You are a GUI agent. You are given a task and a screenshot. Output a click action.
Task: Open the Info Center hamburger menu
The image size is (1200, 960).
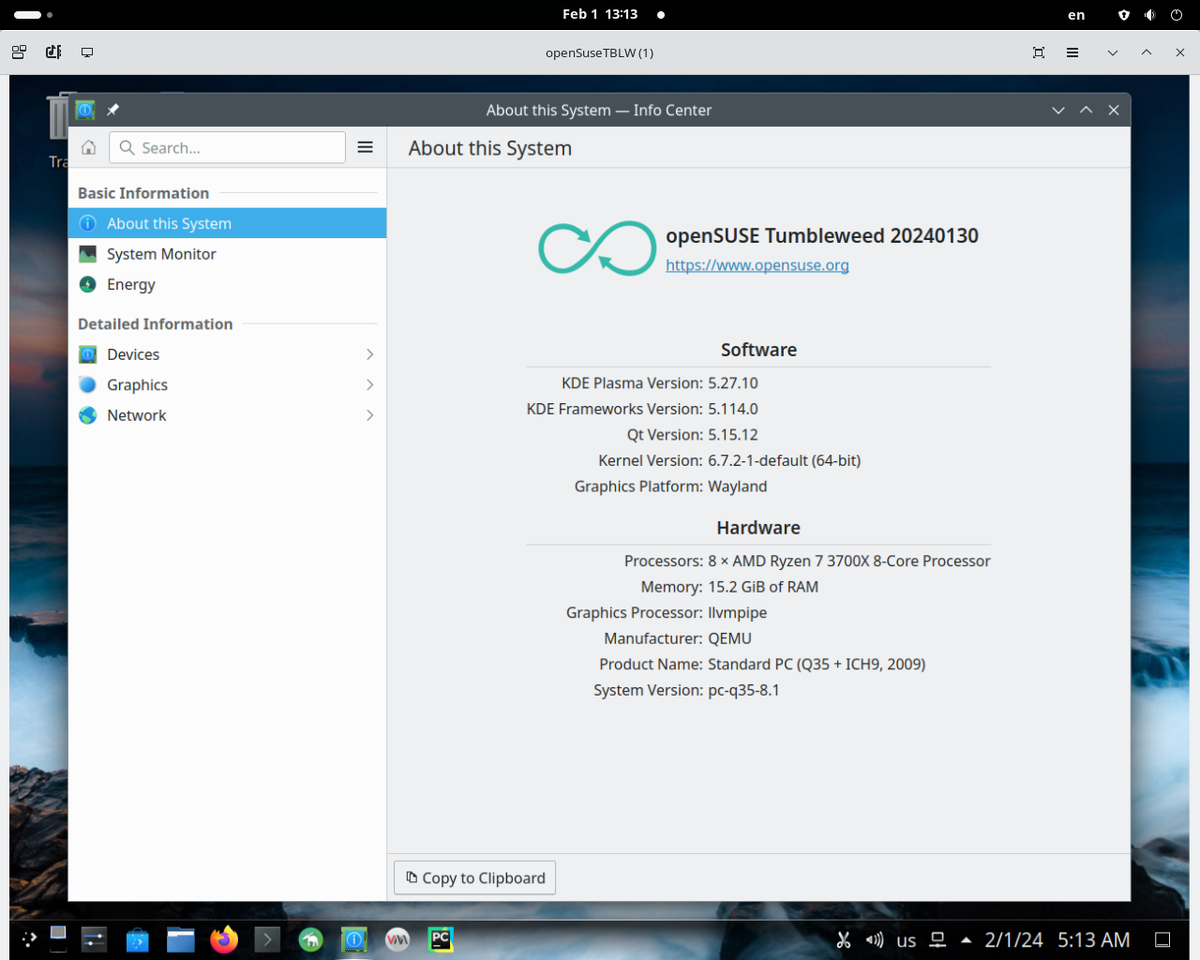(365, 147)
